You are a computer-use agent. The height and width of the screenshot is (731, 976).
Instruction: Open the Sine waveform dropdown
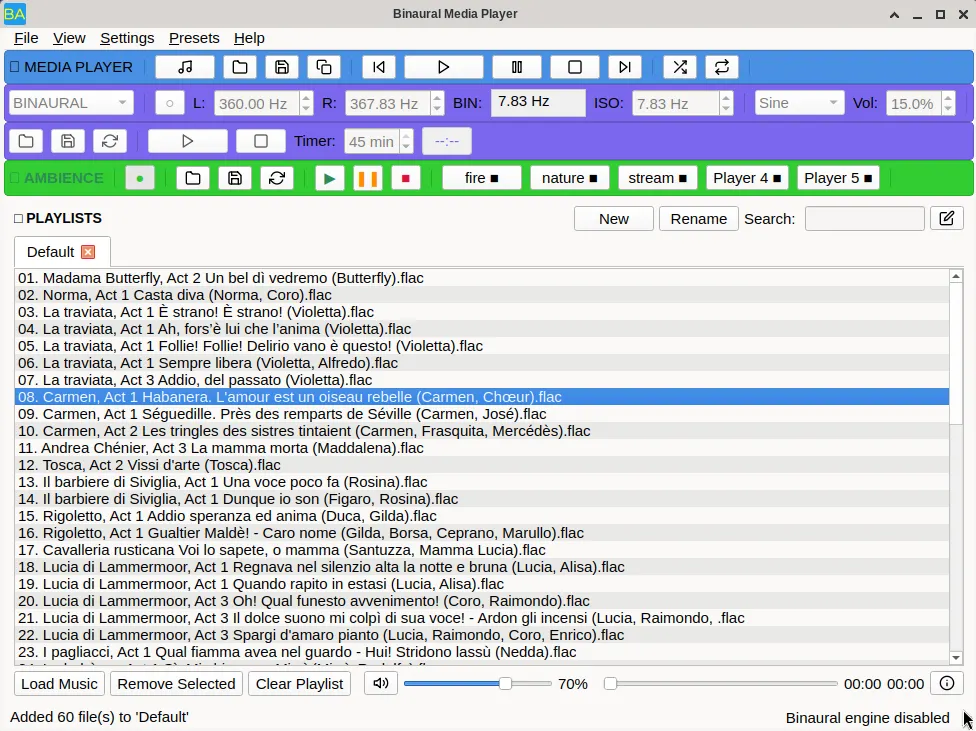(x=799, y=103)
